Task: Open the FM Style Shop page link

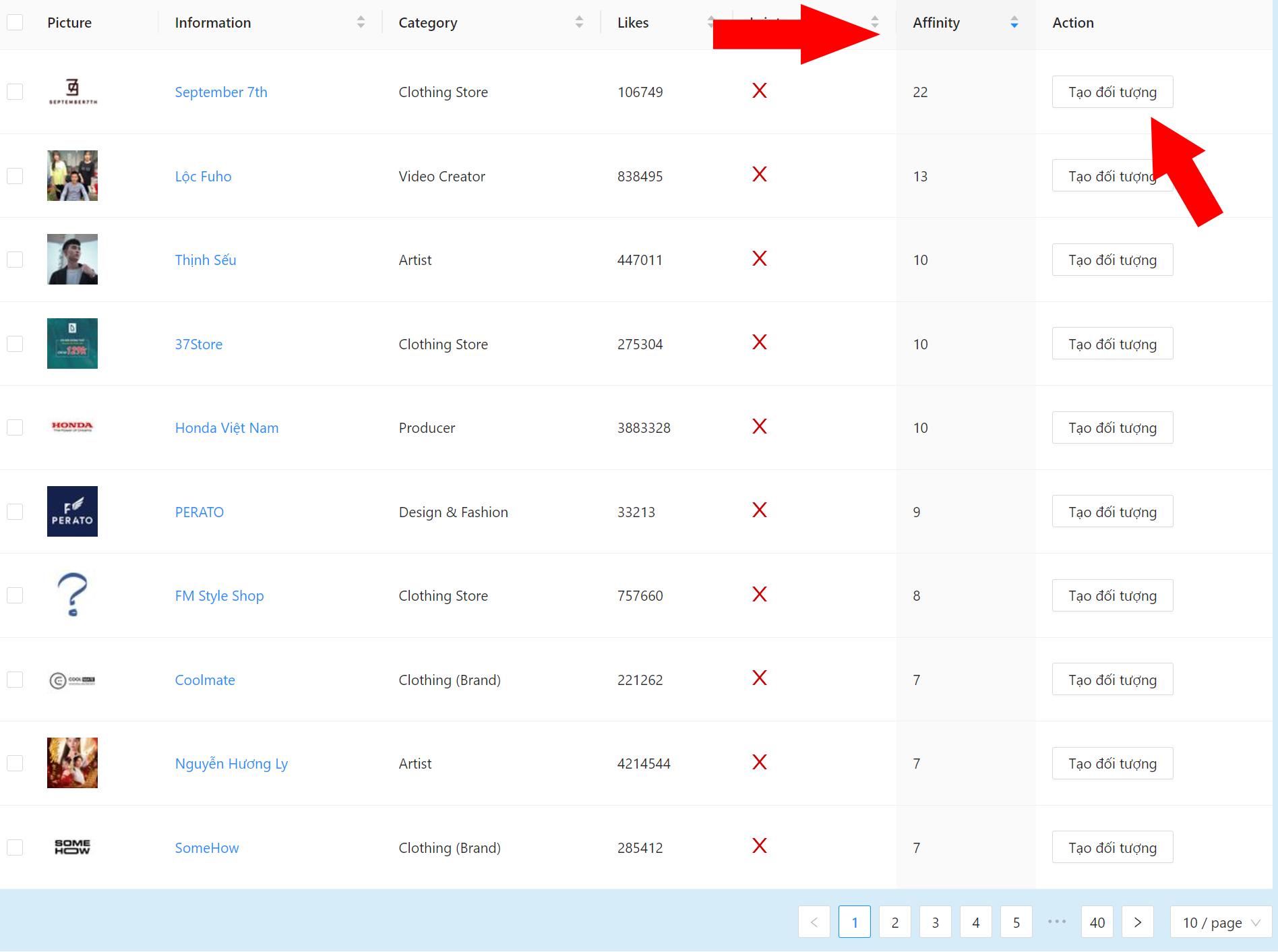Action: [219, 595]
